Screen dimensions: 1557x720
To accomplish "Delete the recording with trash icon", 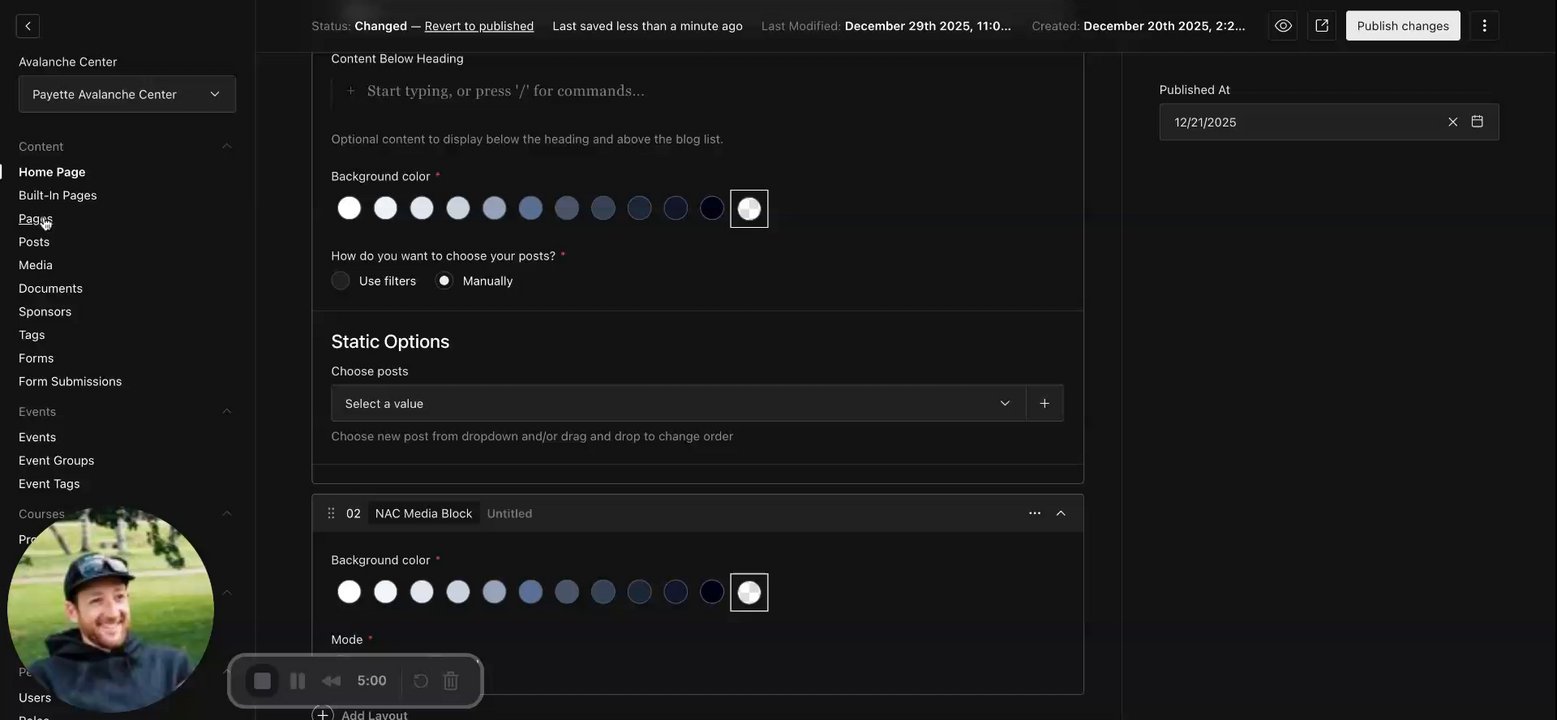I will 451,681.
